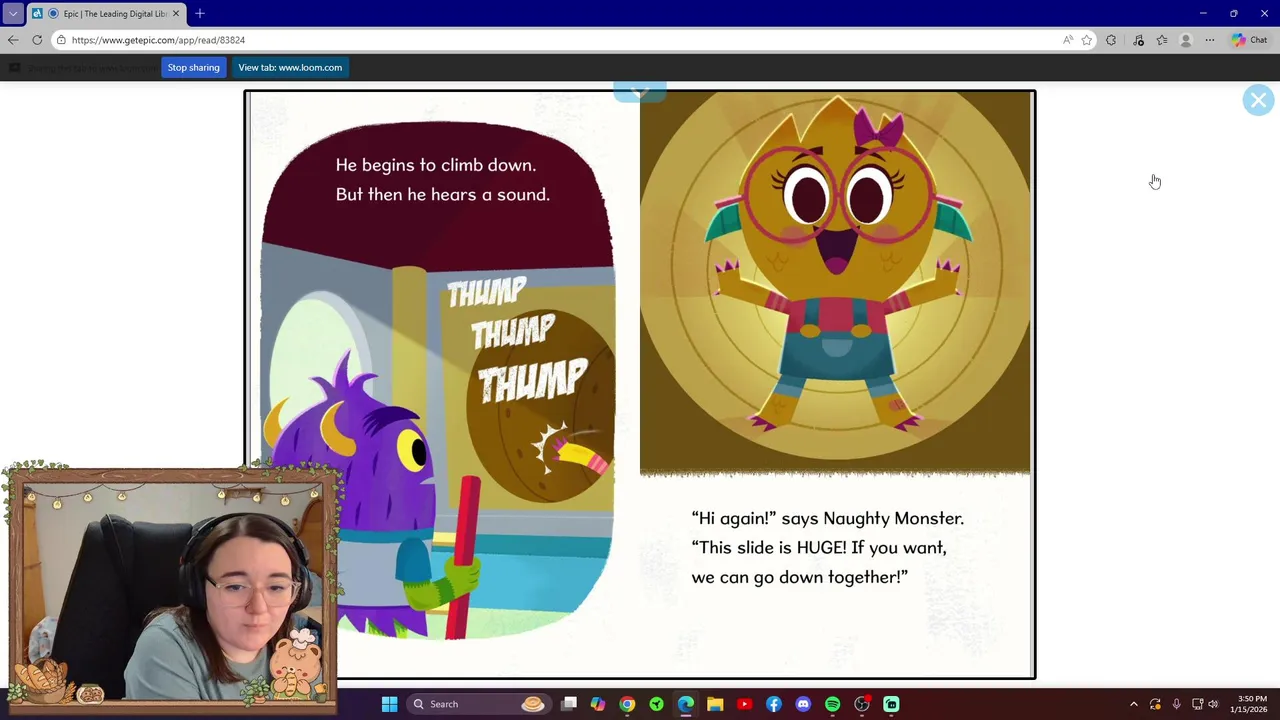Open OBS Studio from taskbar
The image size is (1280, 720).
(x=862, y=704)
